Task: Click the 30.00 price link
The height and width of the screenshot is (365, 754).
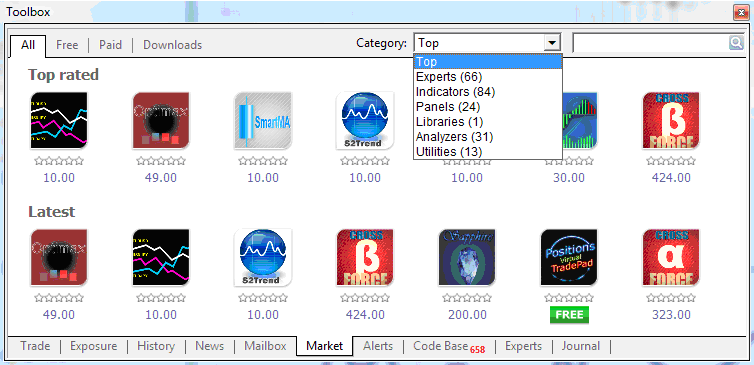Action: pyautogui.click(x=569, y=178)
